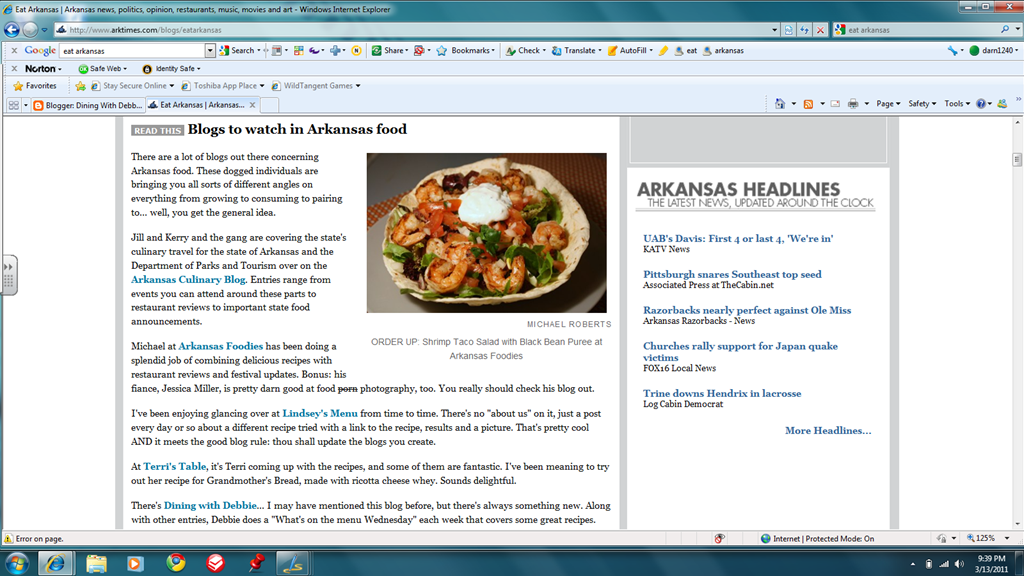Follow the More Headlines link
This screenshot has width=1024, height=576.
(828, 430)
